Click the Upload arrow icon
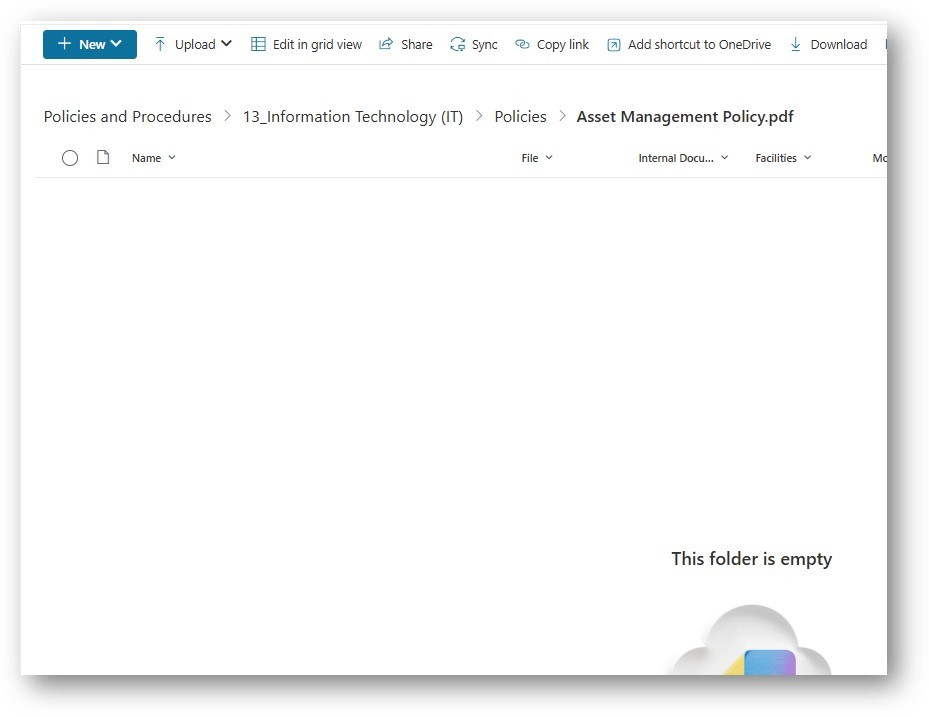929x717 pixels. pos(160,44)
